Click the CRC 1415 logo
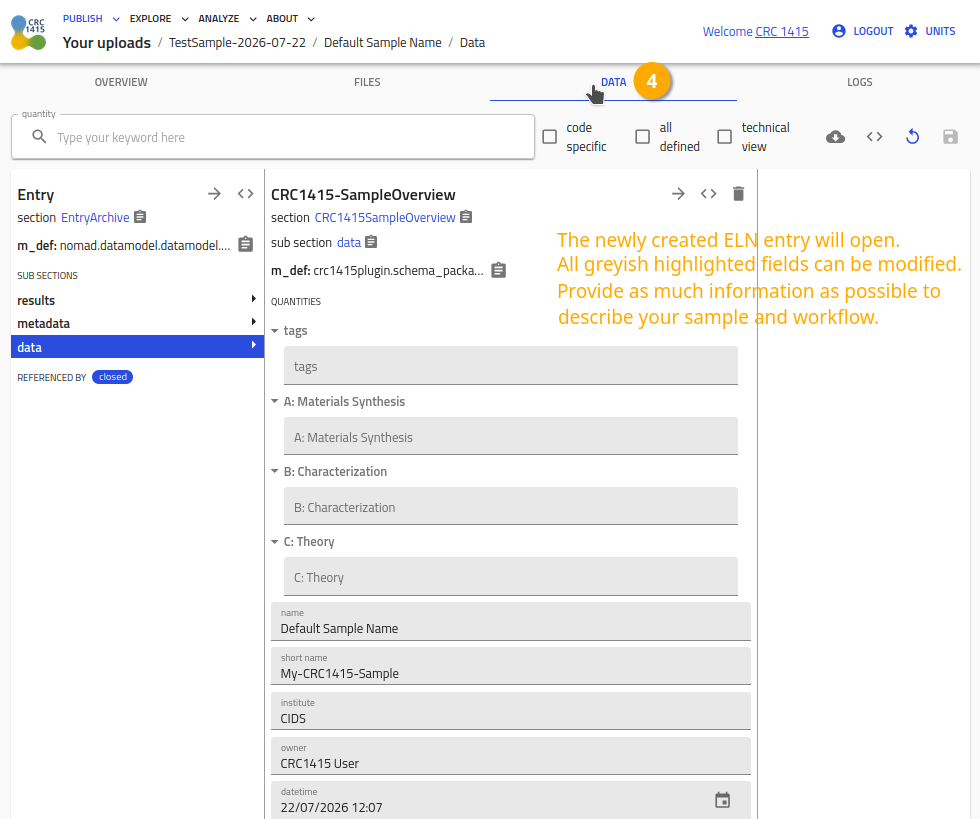Image resolution: width=980 pixels, height=819 pixels. pyautogui.click(x=29, y=33)
